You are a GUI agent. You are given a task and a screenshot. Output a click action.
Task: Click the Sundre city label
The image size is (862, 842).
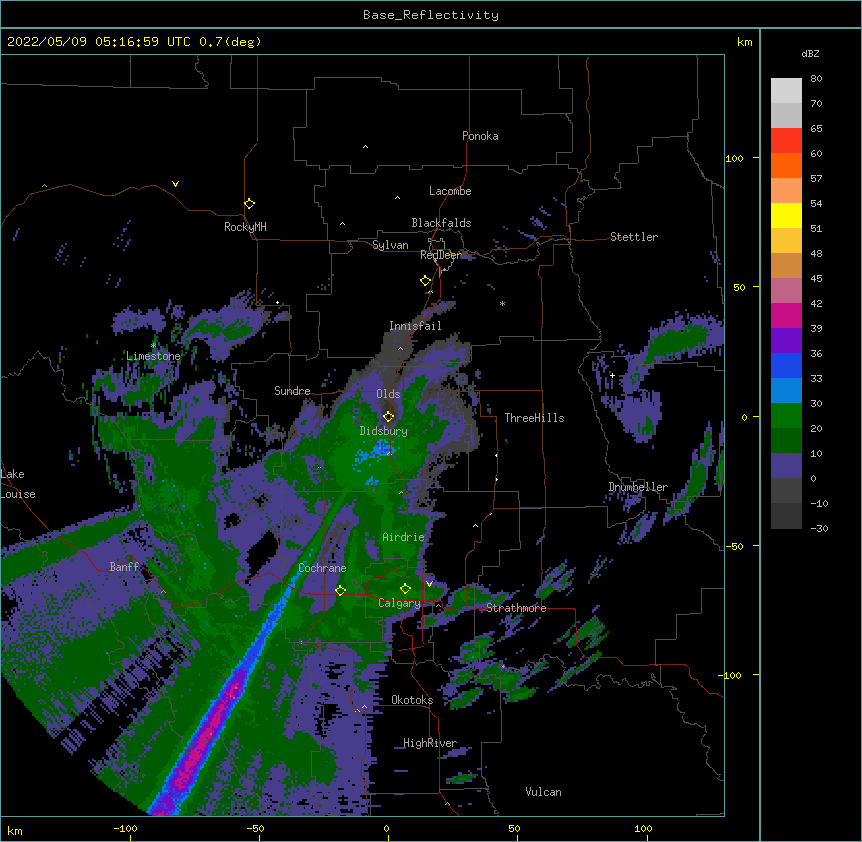(292, 391)
